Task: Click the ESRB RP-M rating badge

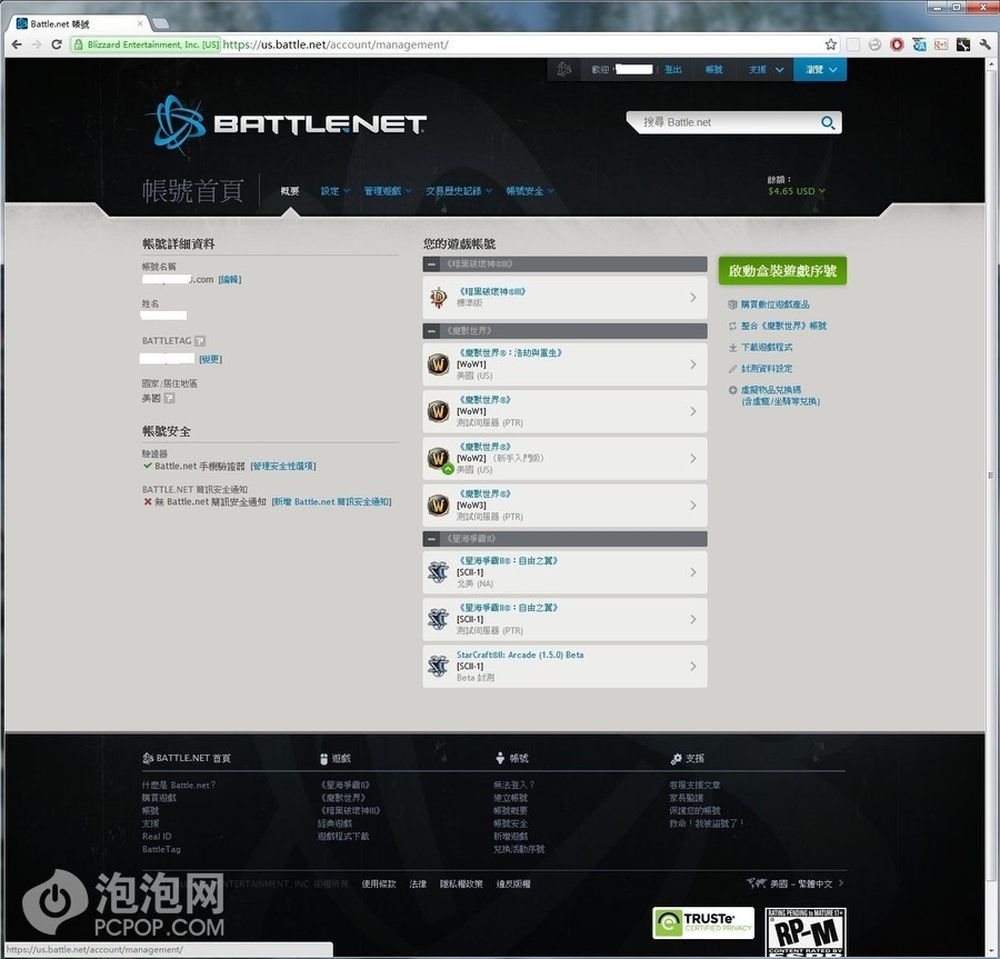Action: [x=805, y=931]
